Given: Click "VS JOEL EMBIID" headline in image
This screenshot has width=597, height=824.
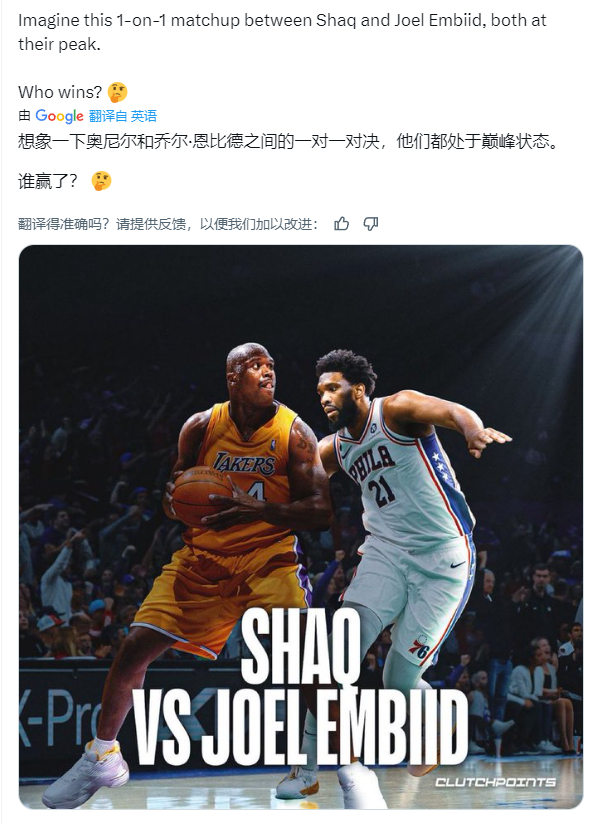Looking at the screenshot, I should [x=300, y=728].
